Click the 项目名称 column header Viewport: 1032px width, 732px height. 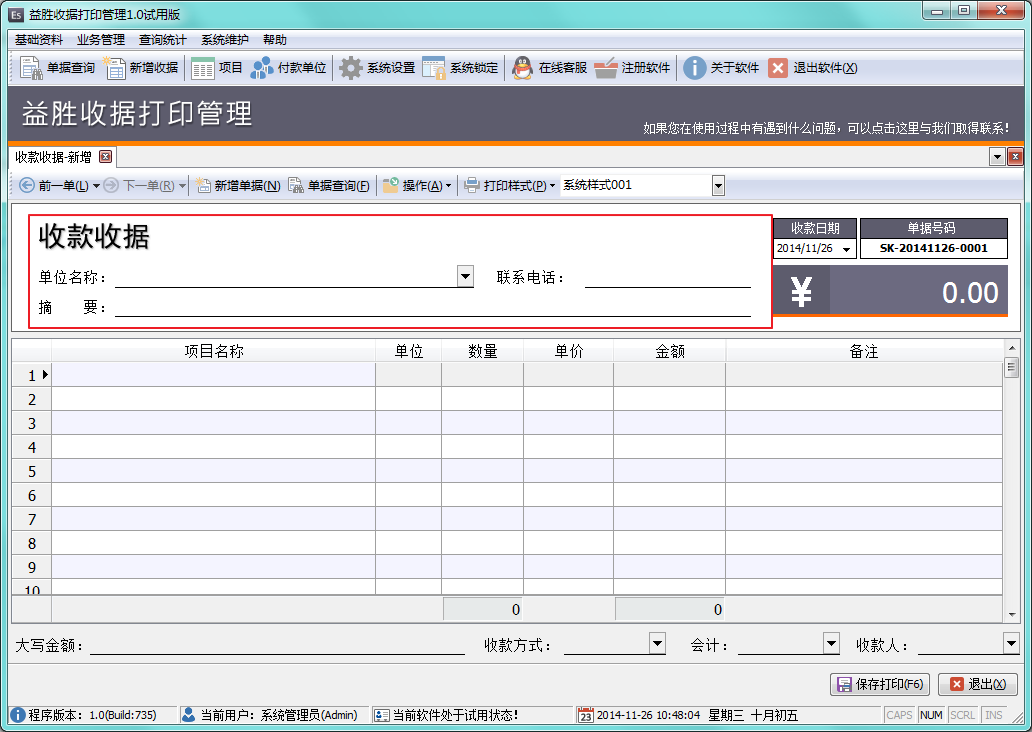tap(213, 351)
